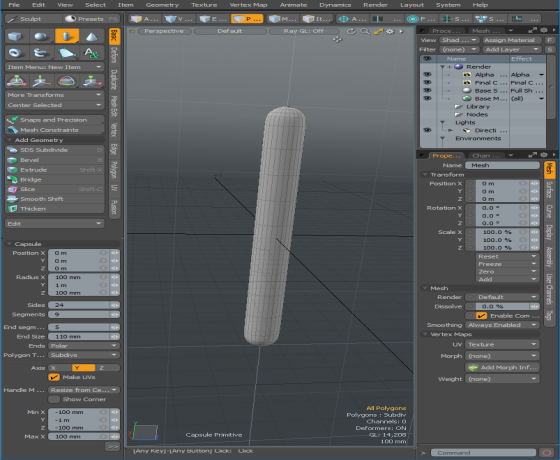Click the Assign Material button
The width and height of the screenshot is (560, 460).
509,40
